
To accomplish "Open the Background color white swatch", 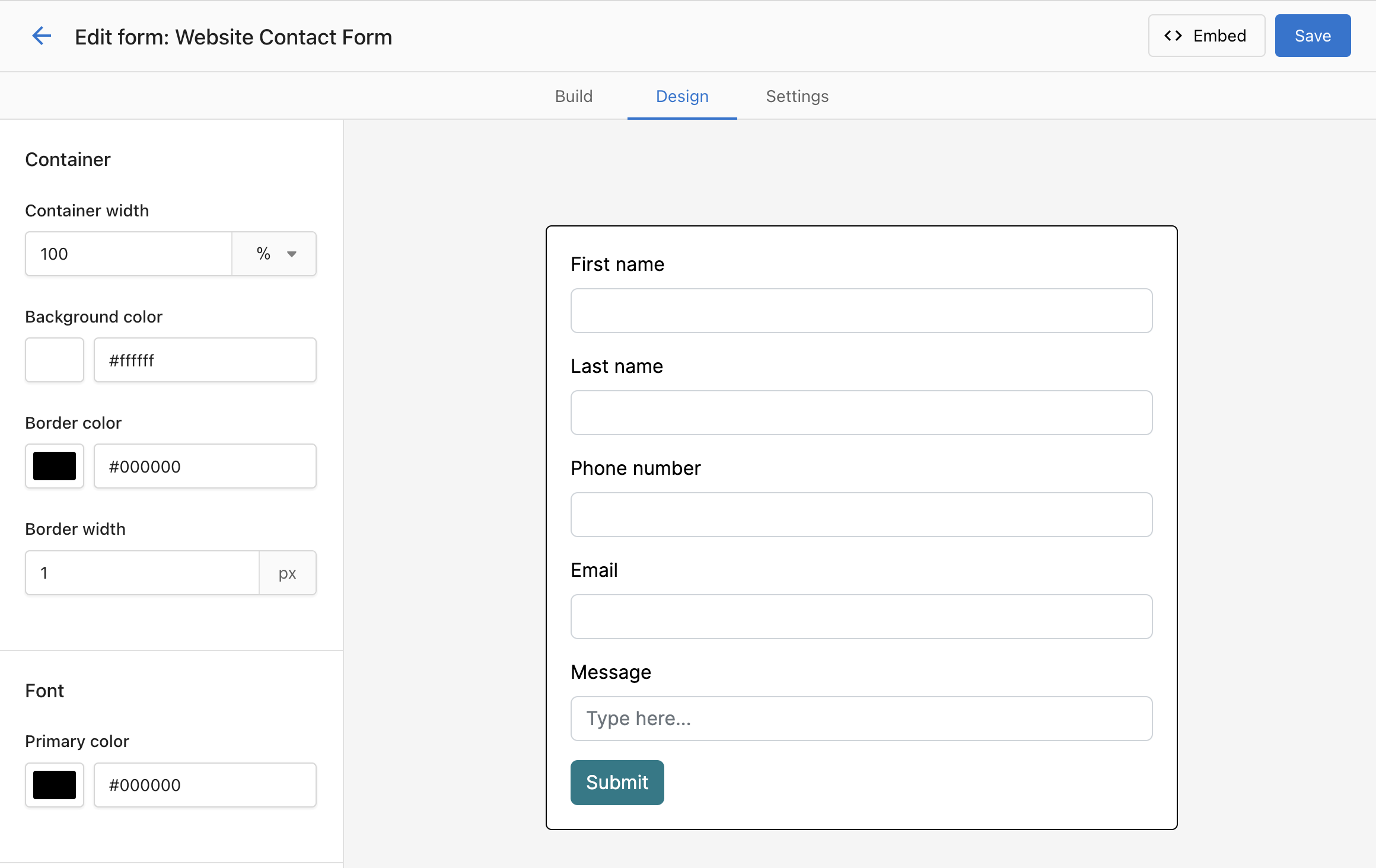I will coord(55,360).
